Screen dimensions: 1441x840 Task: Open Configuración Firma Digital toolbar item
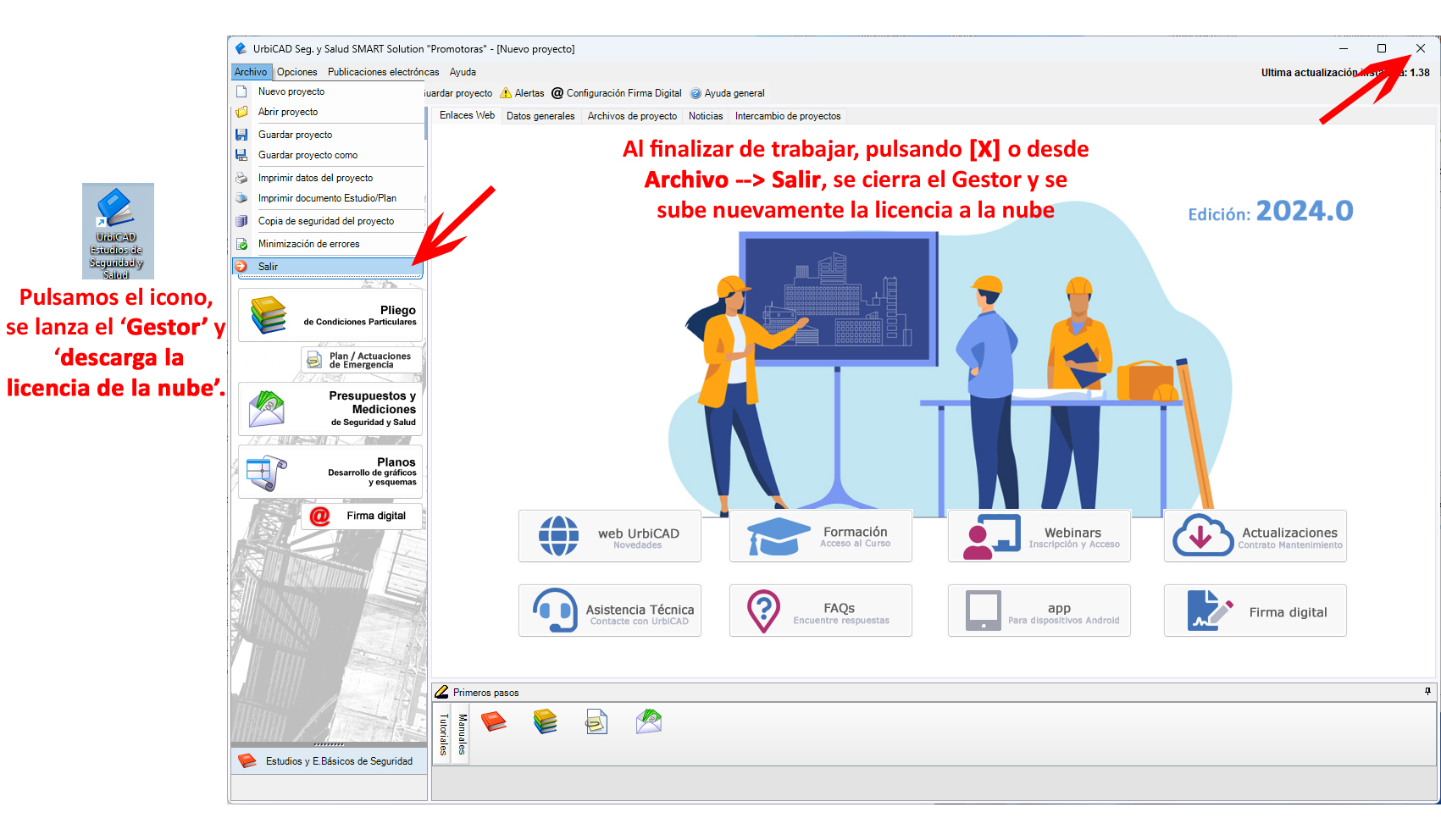click(617, 93)
